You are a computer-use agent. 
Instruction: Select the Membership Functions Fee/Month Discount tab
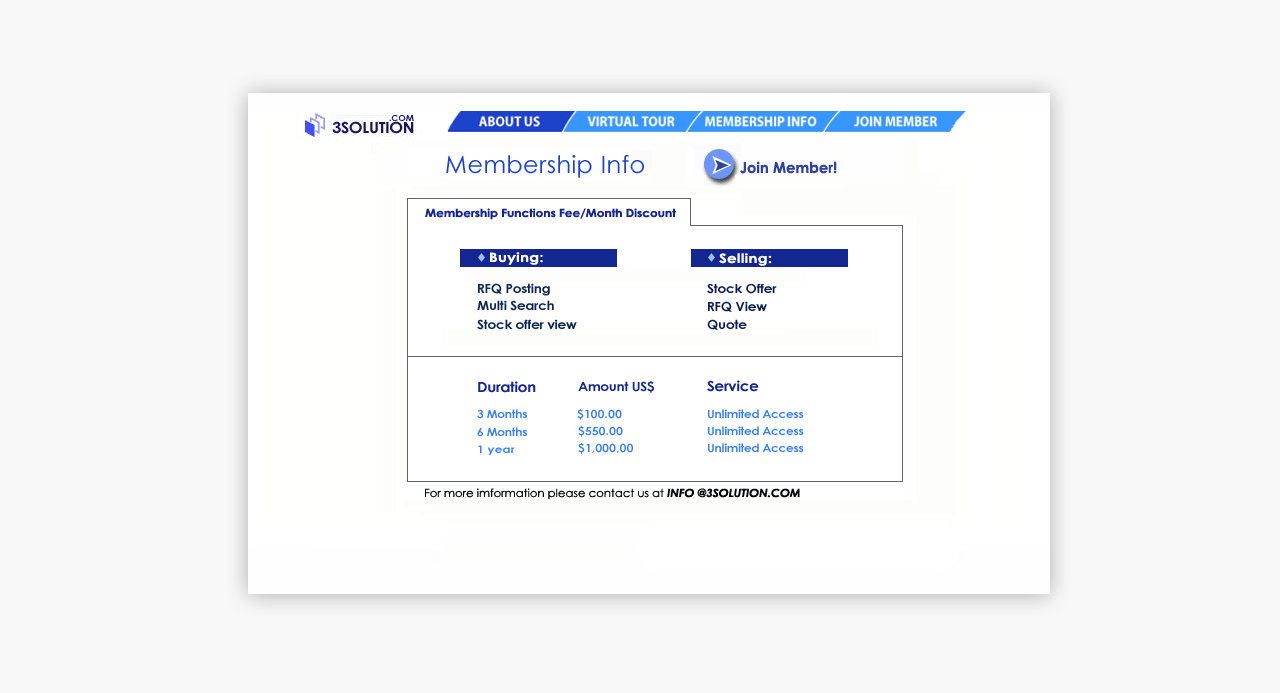[549, 213]
